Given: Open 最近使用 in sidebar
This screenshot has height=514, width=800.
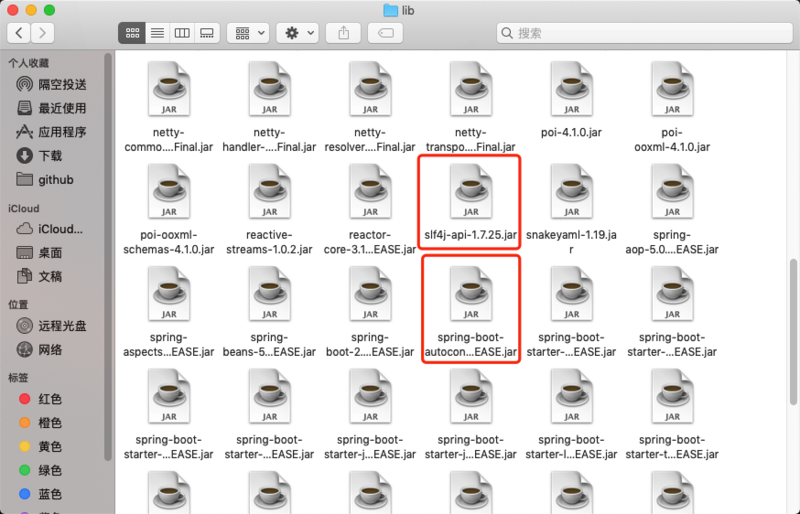Looking at the screenshot, I should (51, 108).
